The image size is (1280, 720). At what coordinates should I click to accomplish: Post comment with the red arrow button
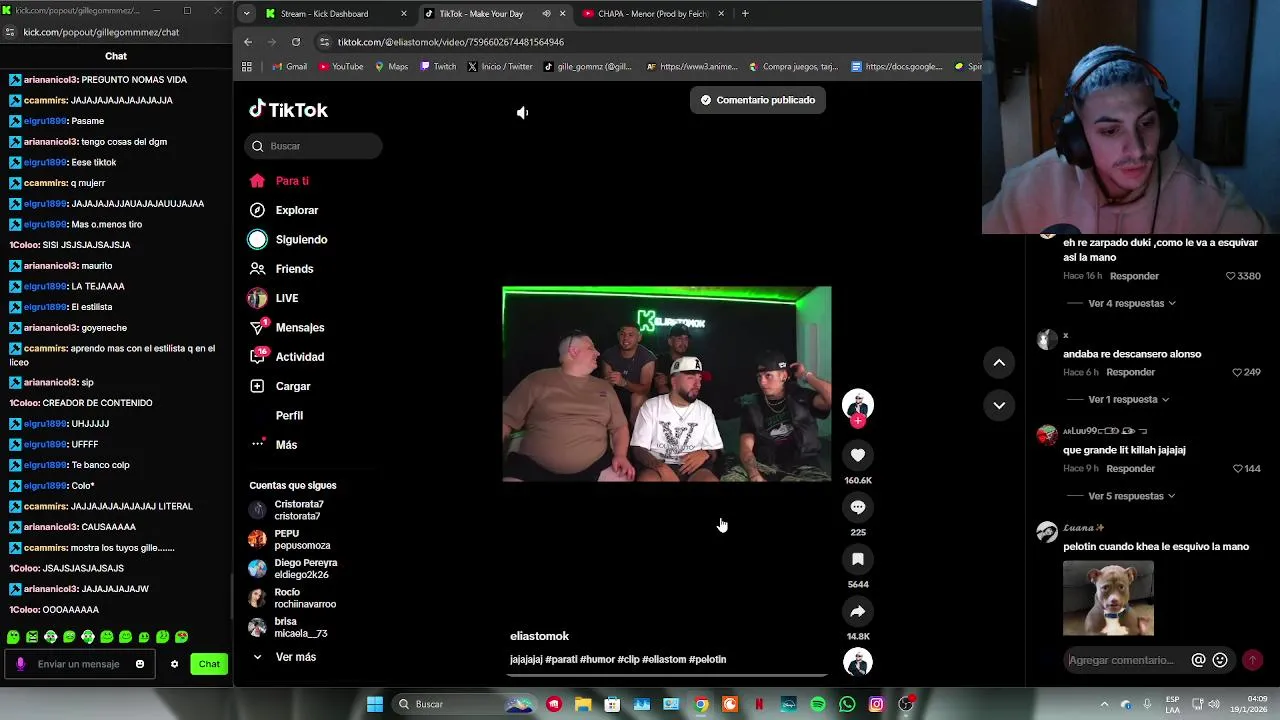click(1252, 660)
